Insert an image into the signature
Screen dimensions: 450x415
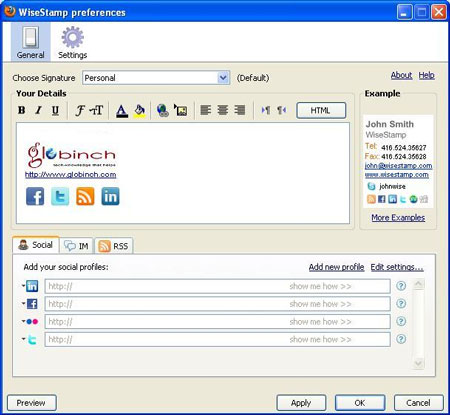(x=180, y=110)
